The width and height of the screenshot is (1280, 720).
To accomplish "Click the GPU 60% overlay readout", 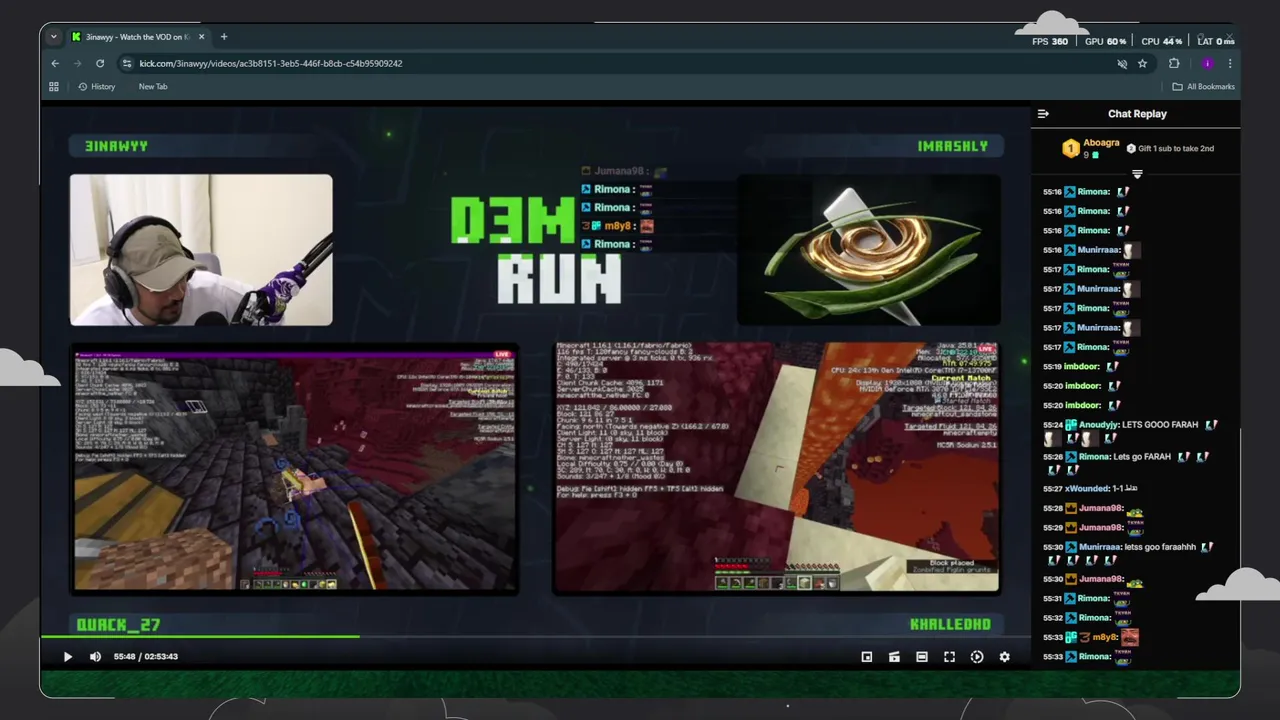I will [x=1105, y=41].
